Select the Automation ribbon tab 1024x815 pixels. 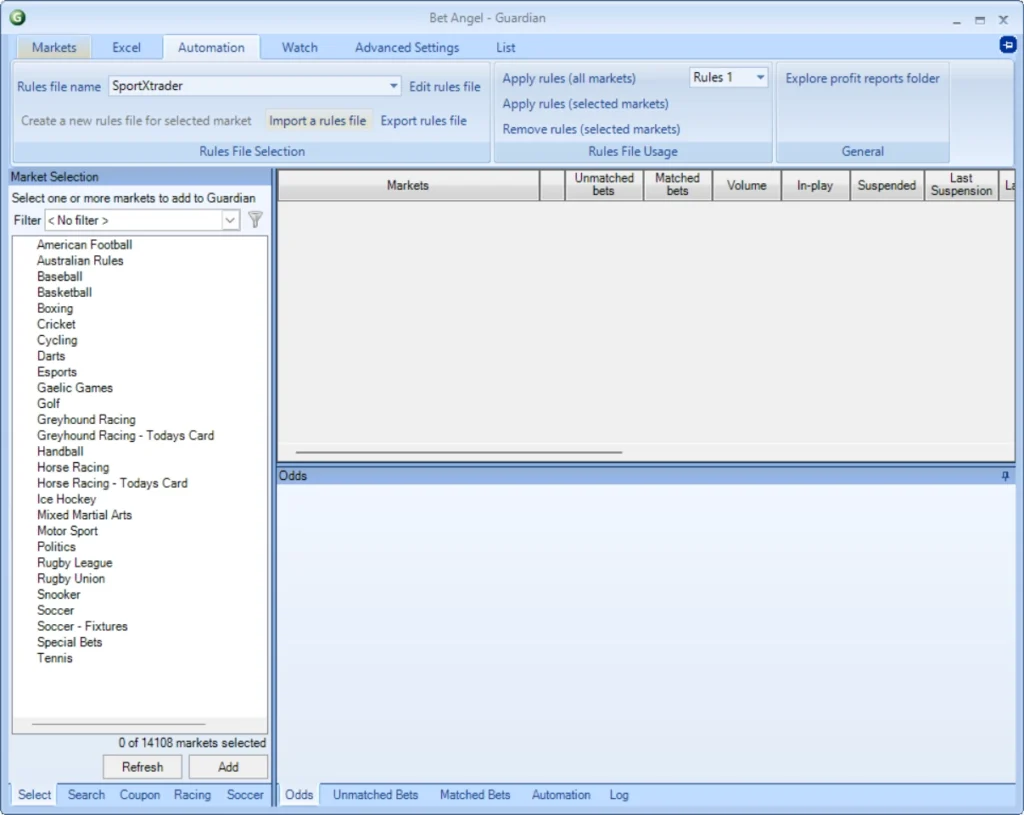pyautogui.click(x=212, y=48)
